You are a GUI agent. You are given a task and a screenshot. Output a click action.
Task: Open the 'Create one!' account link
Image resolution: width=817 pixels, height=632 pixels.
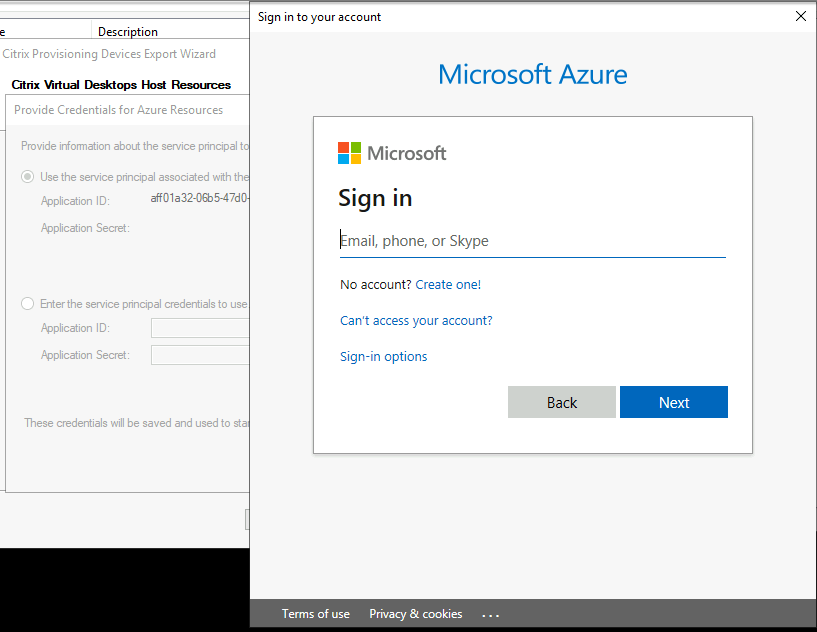[x=448, y=284]
